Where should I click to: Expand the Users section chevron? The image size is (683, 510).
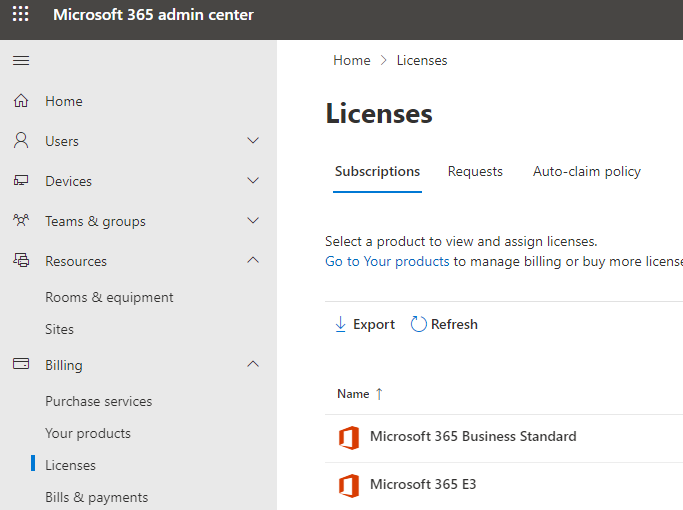[x=253, y=140]
